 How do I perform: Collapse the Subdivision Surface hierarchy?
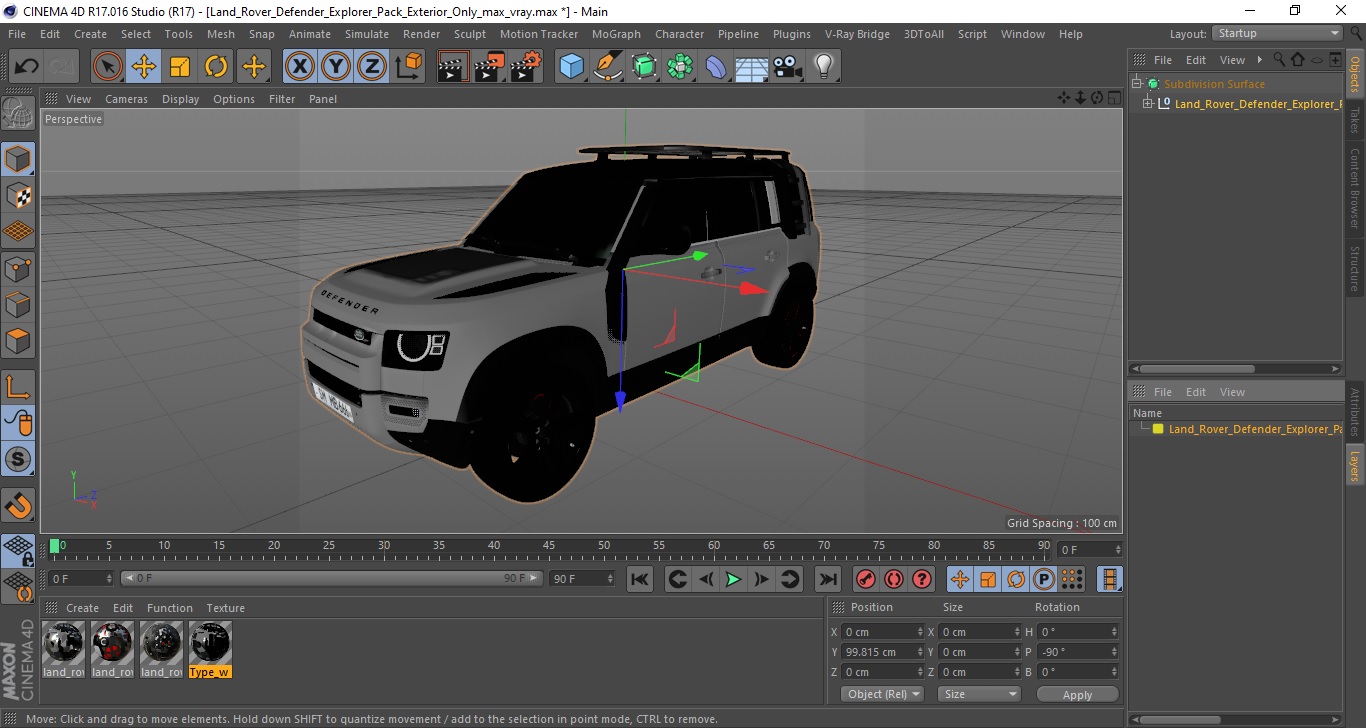(1137, 84)
